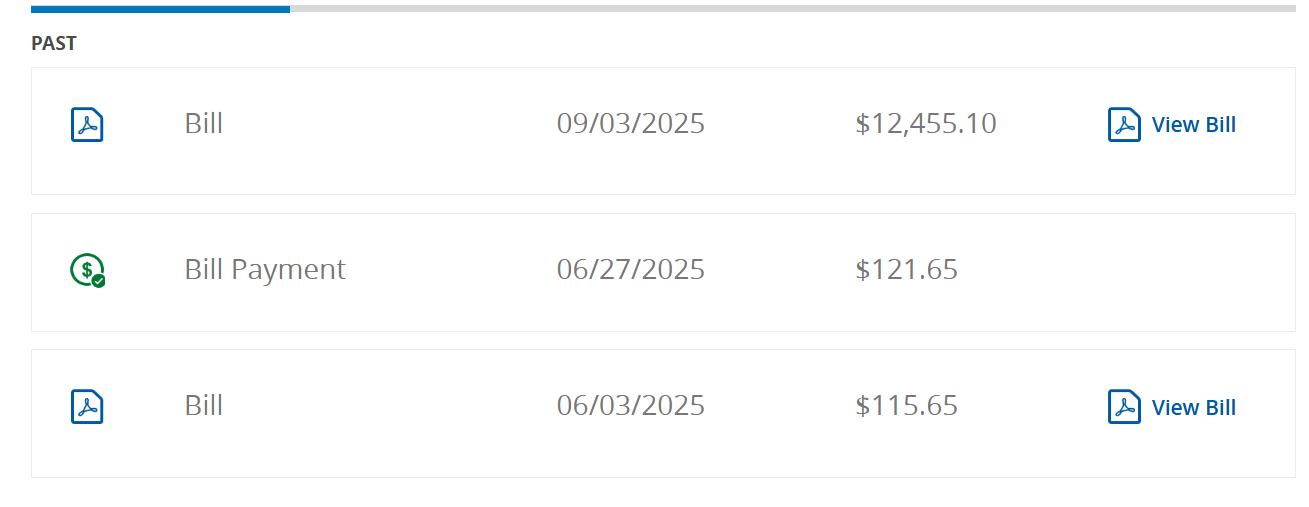Click the PDF icon on the 09/03/2025 bill row
The height and width of the screenshot is (507, 1309).
(87, 125)
